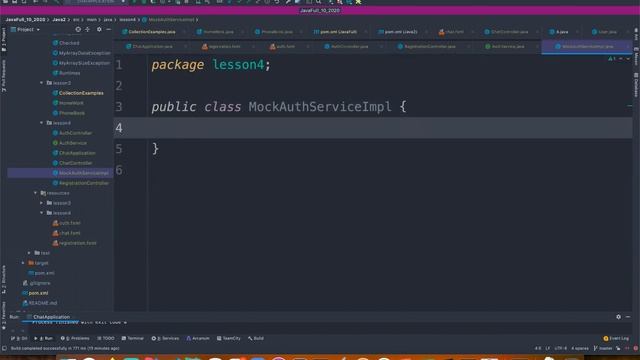
Task: Open the TeamCity tool window
Action: [229, 338]
